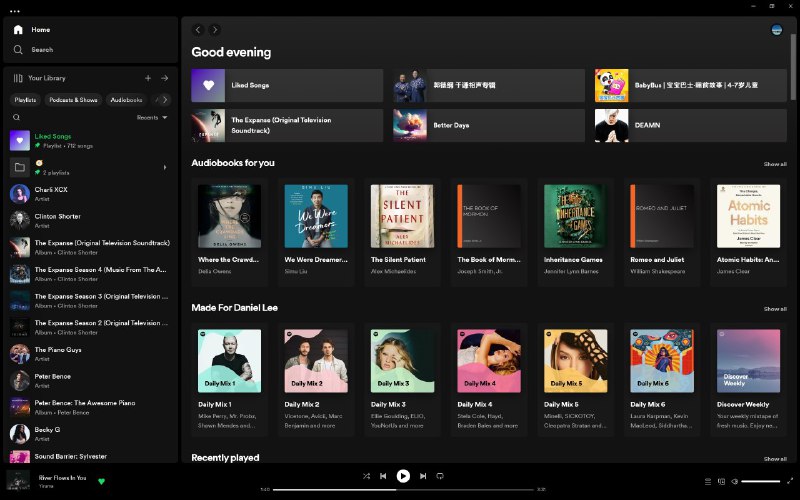Screen dimensions: 800x500
Task: Mute volume with speaker icon
Action: pyautogui.click(x=735, y=481)
